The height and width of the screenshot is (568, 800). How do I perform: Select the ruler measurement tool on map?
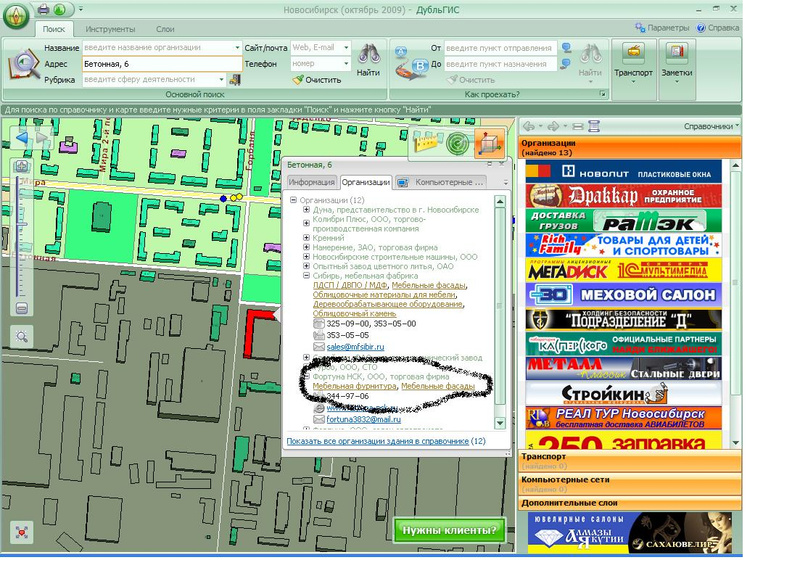pos(427,143)
